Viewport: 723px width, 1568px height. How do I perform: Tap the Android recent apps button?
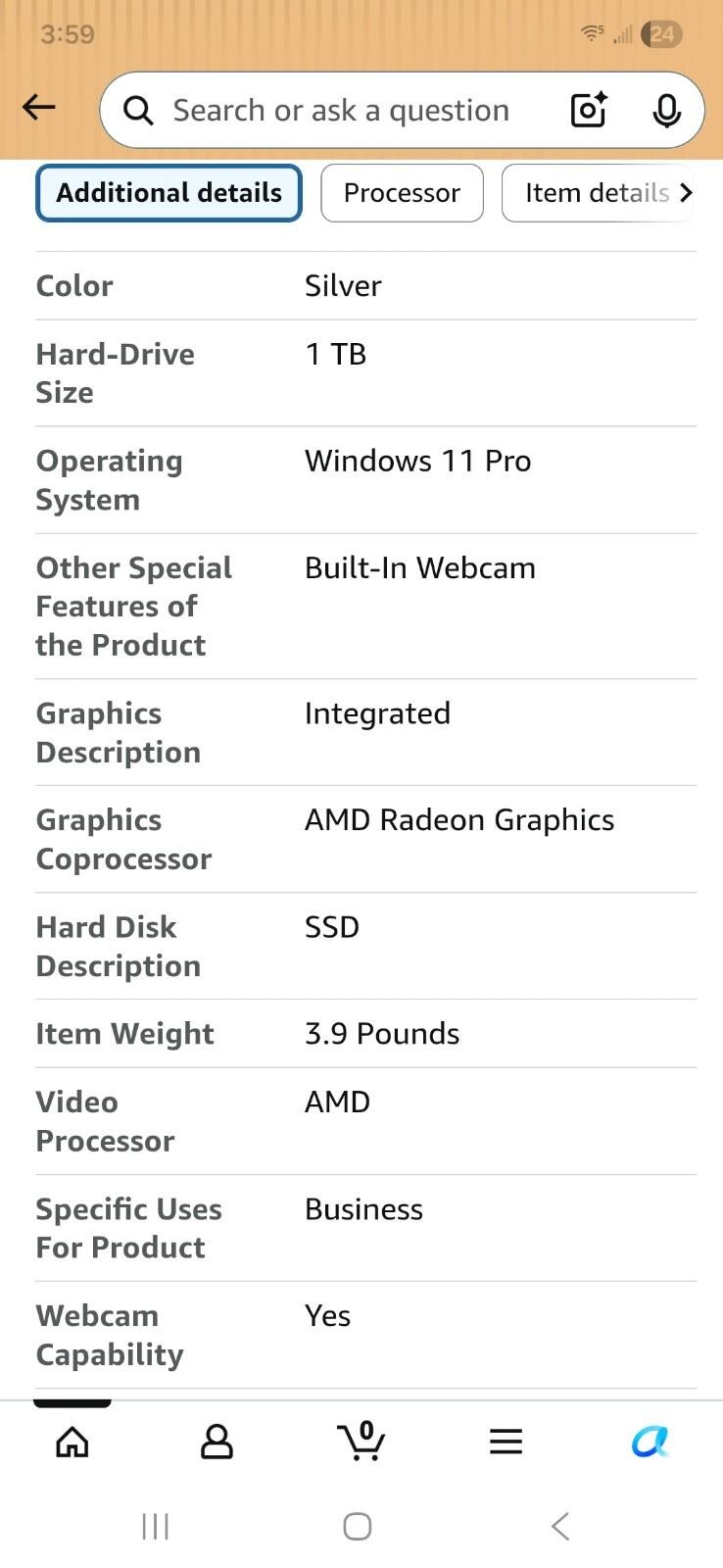(x=155, y=1526)
